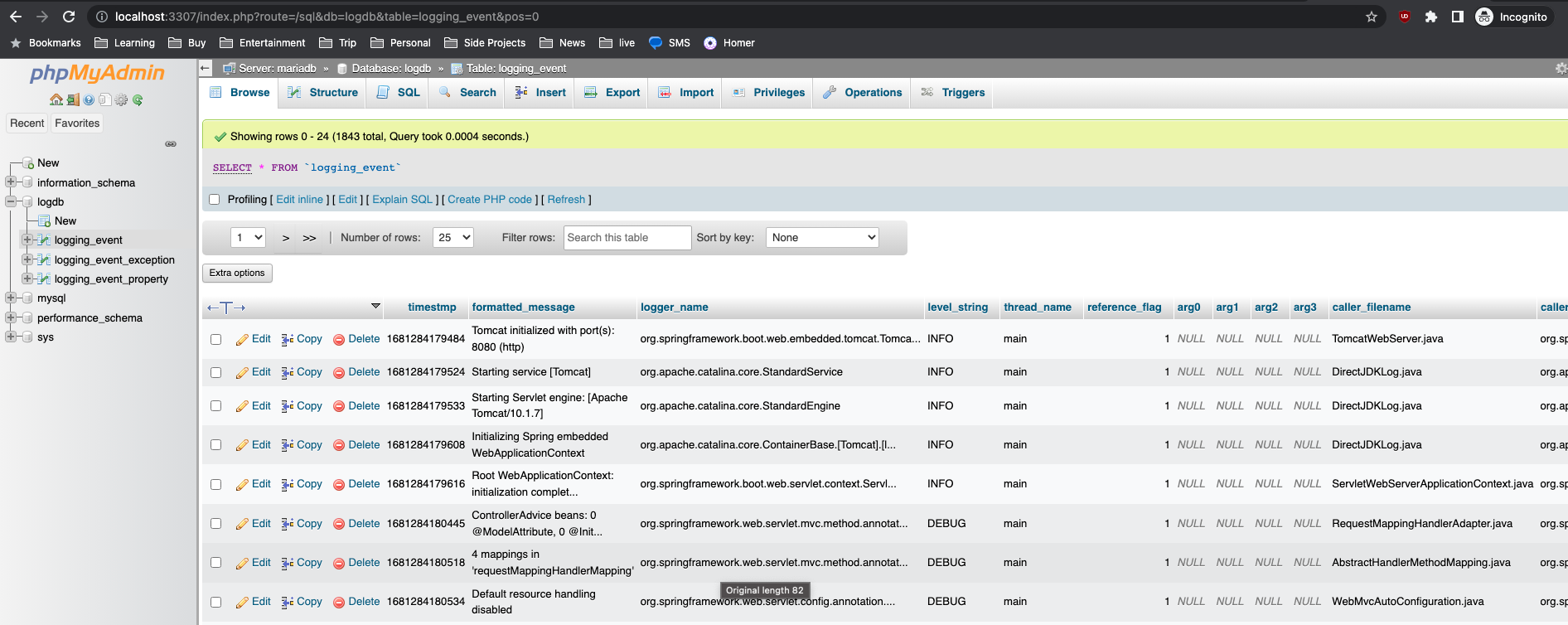Open the MariaDB documentation pages icon

tap(104, 99)
